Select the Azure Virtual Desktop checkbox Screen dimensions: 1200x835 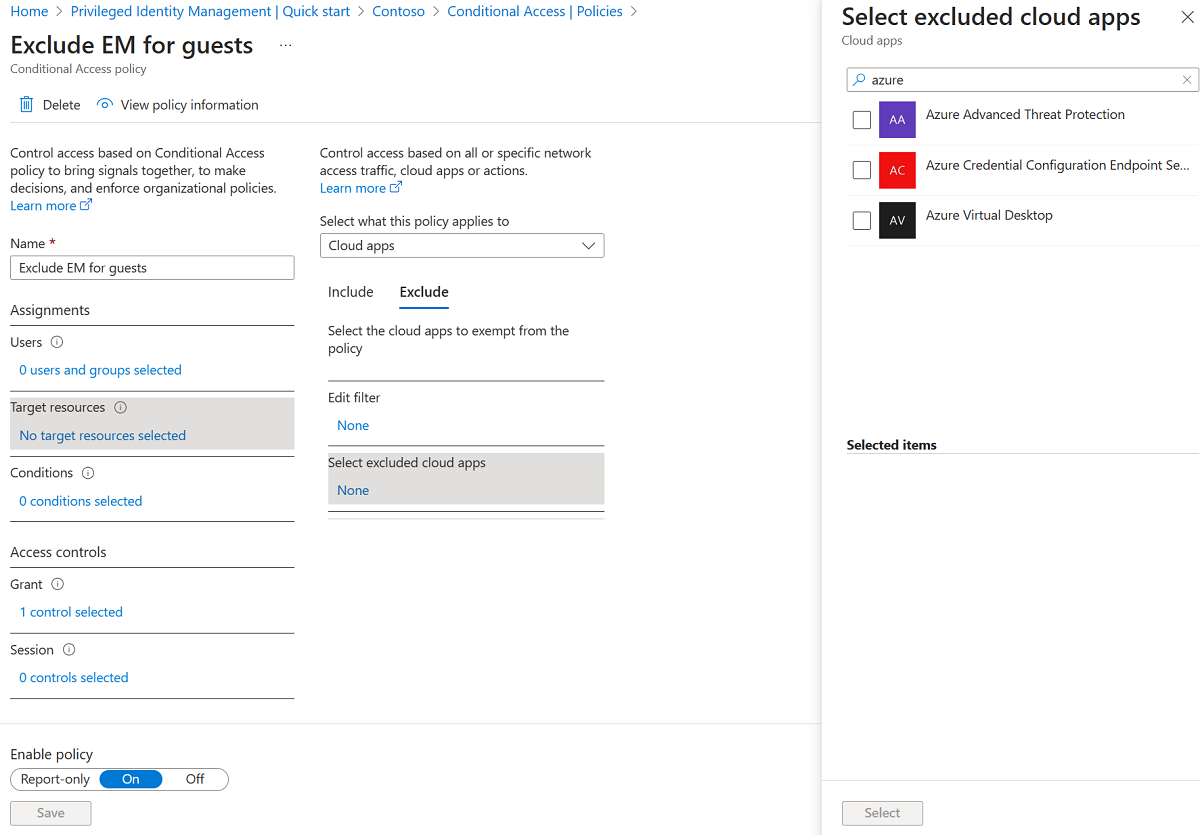(x=862, y=220)
